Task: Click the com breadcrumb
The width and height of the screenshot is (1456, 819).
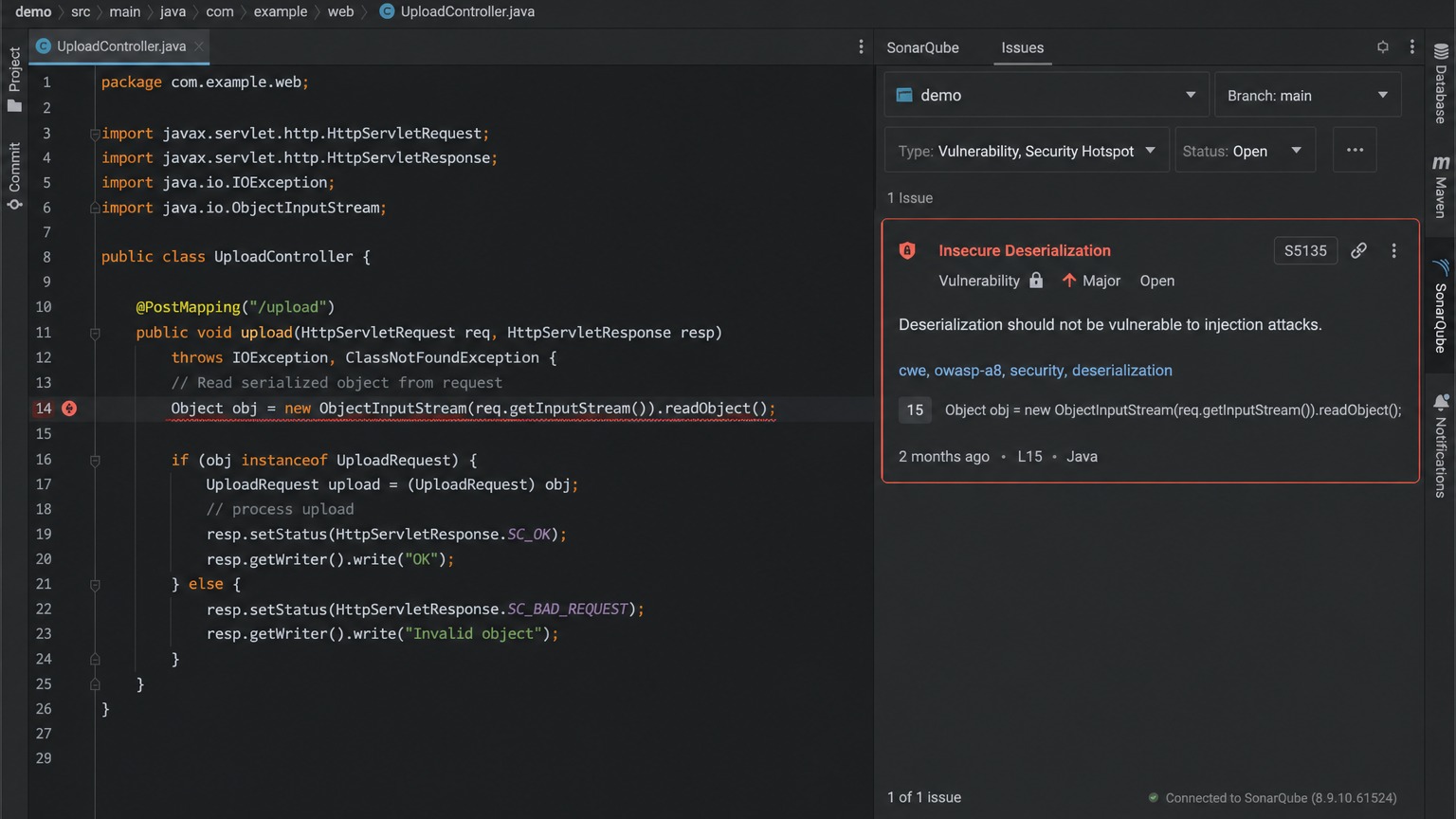Action: point(219,11)
